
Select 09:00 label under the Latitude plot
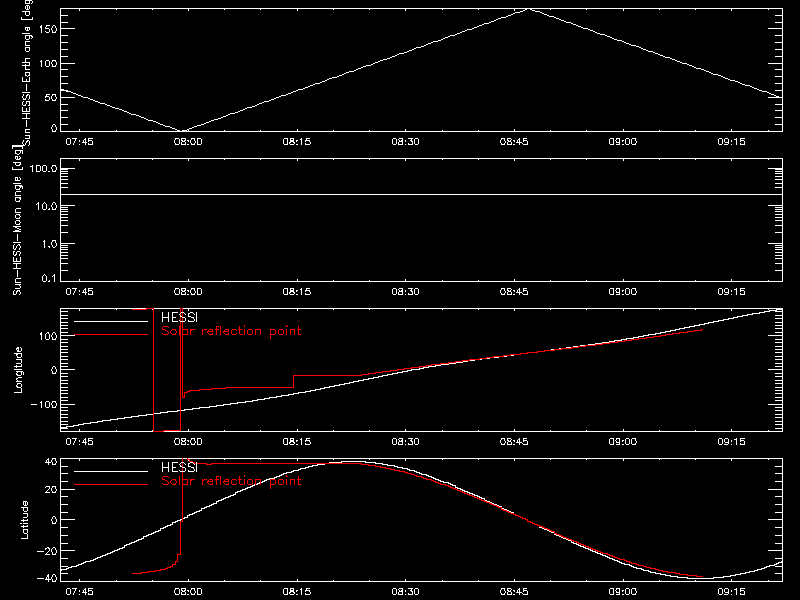[x=622, y=592]
